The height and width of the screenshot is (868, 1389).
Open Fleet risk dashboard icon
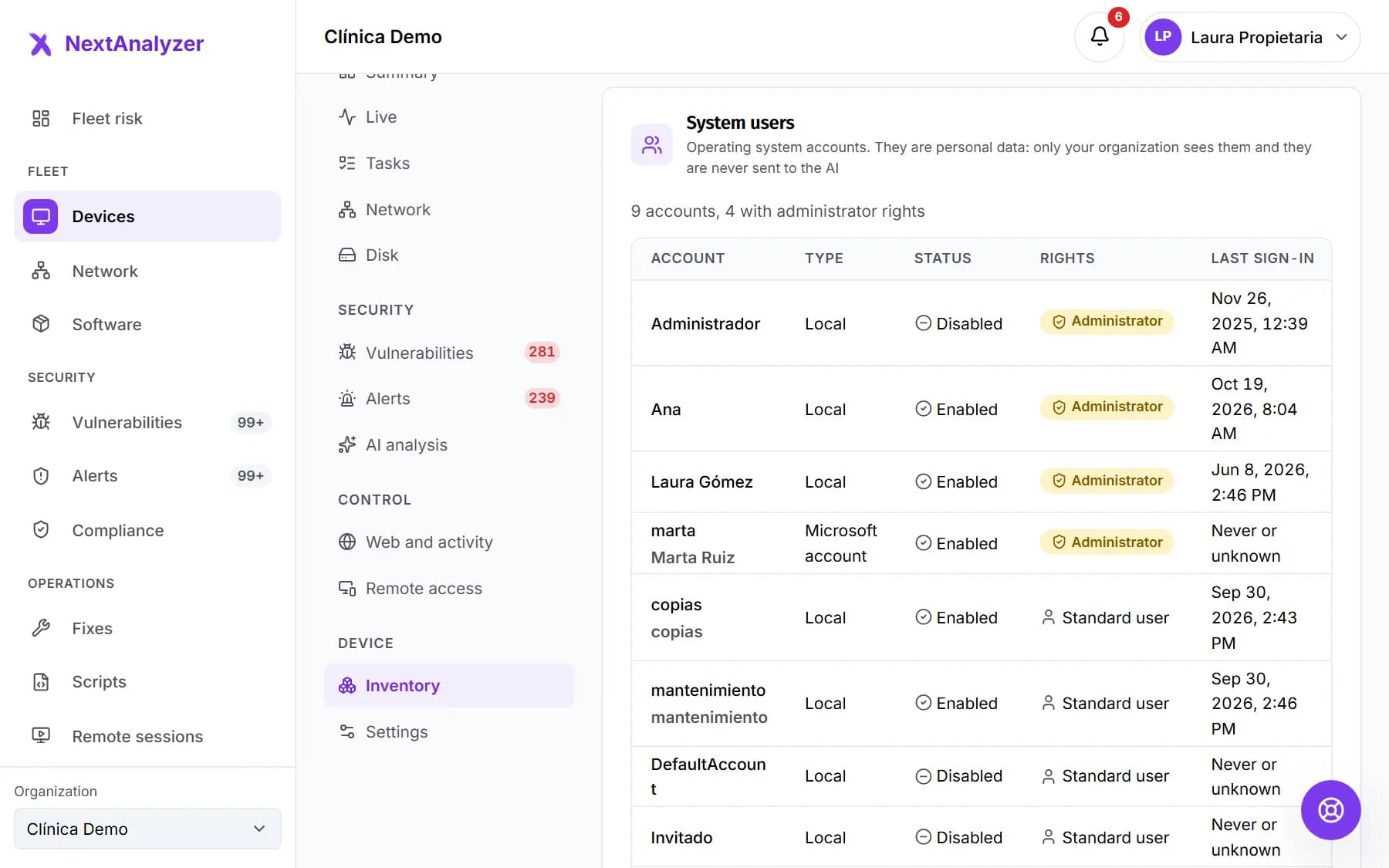[41, 118]
